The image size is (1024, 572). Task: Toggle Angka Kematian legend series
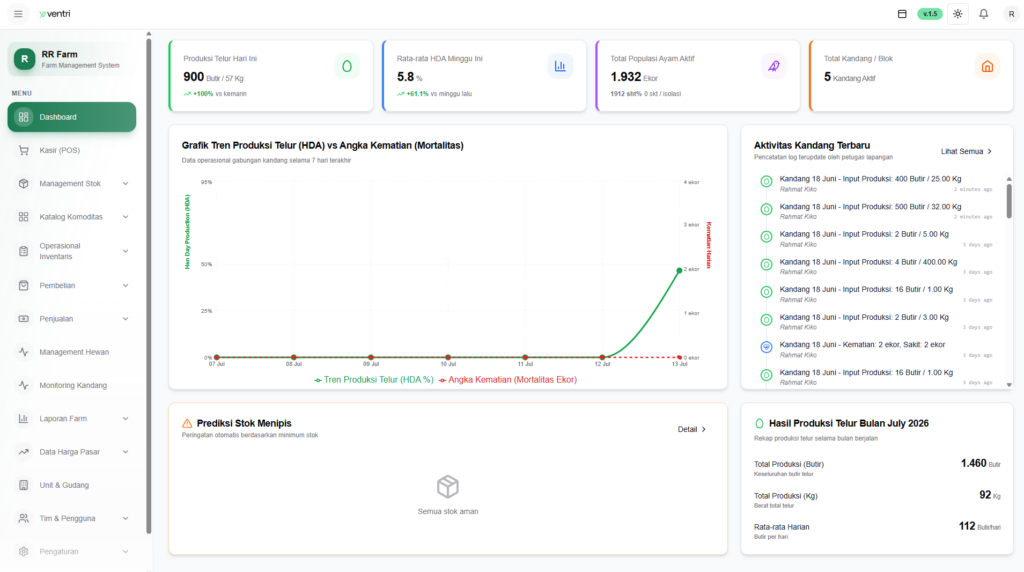coord(508,379)
